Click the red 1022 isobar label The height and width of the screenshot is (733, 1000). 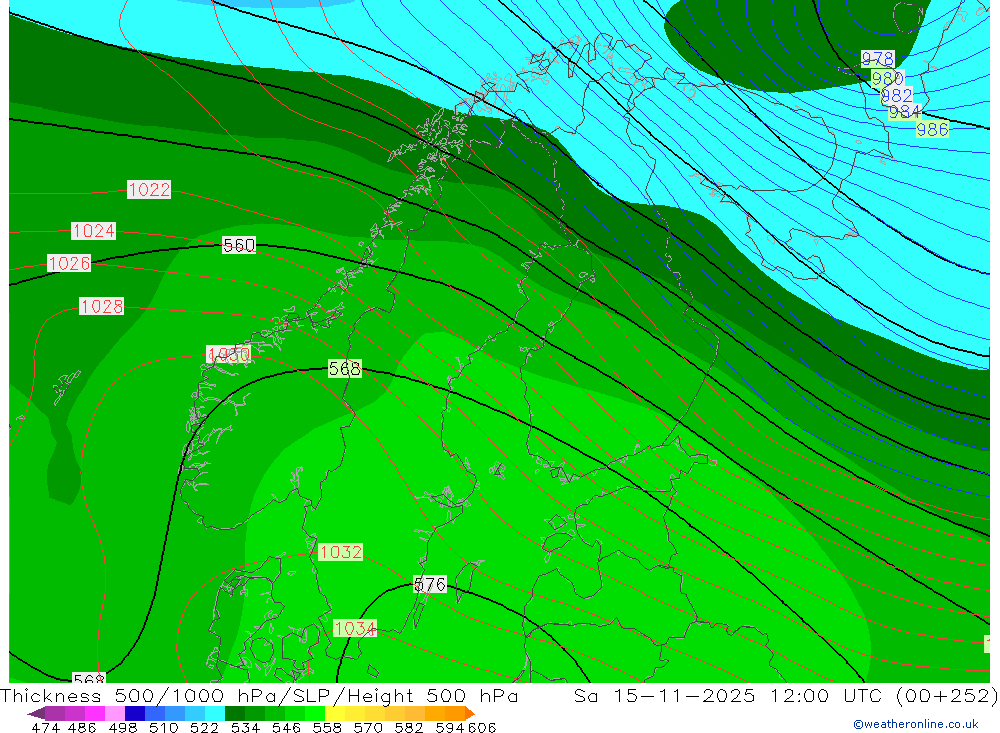pyautogui.click(x=149, y=189)
